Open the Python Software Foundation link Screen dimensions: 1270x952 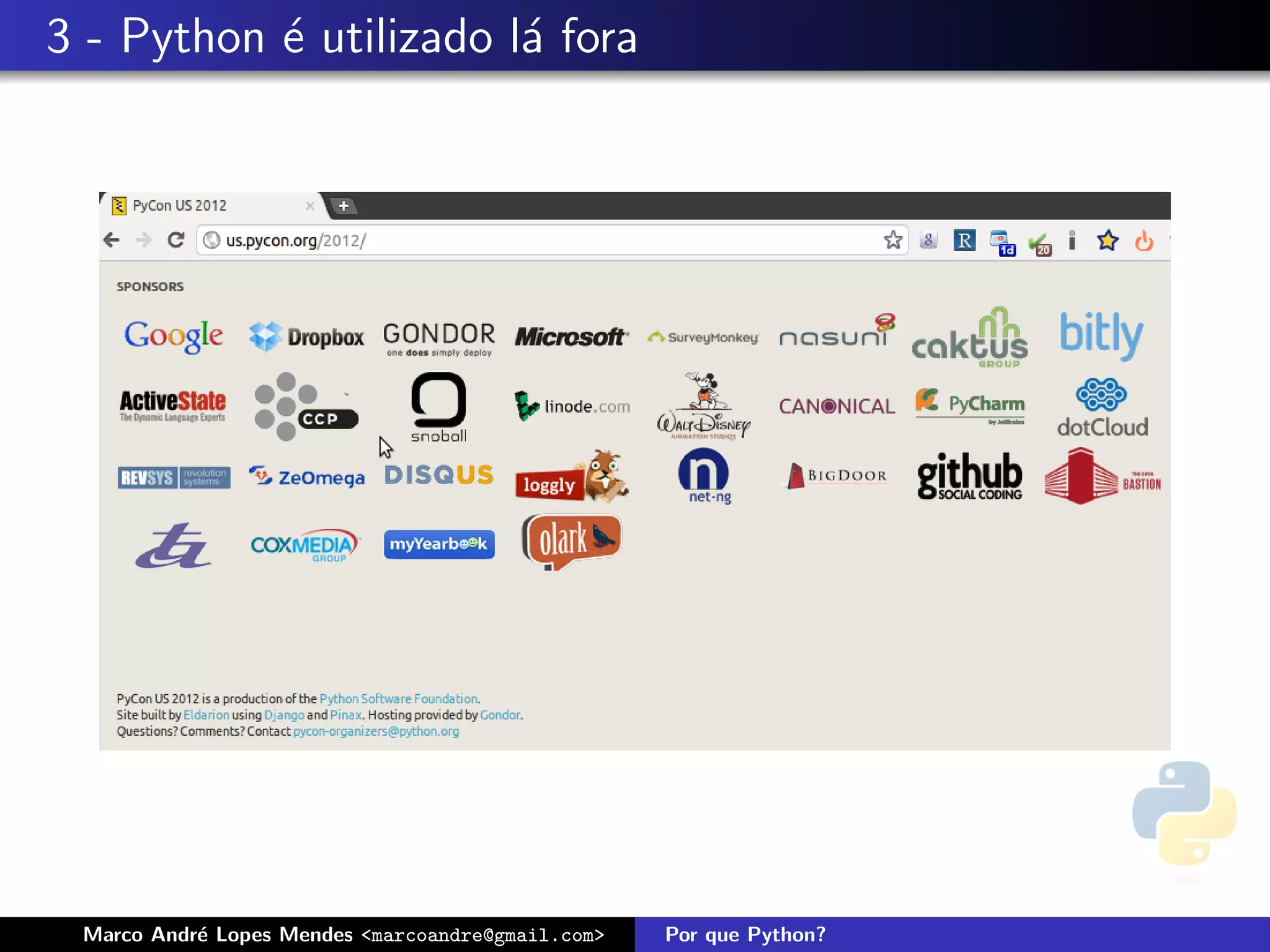[399, 699]
